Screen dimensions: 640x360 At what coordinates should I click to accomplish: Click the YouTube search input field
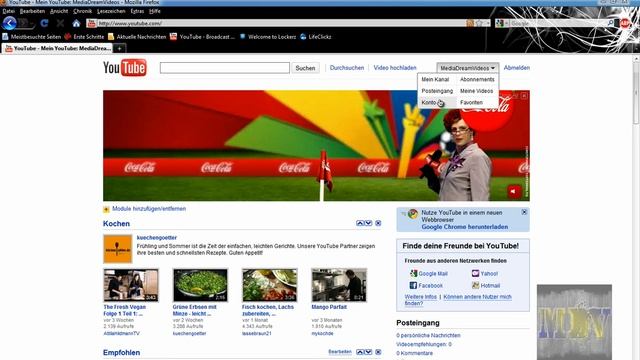(224, 68)
